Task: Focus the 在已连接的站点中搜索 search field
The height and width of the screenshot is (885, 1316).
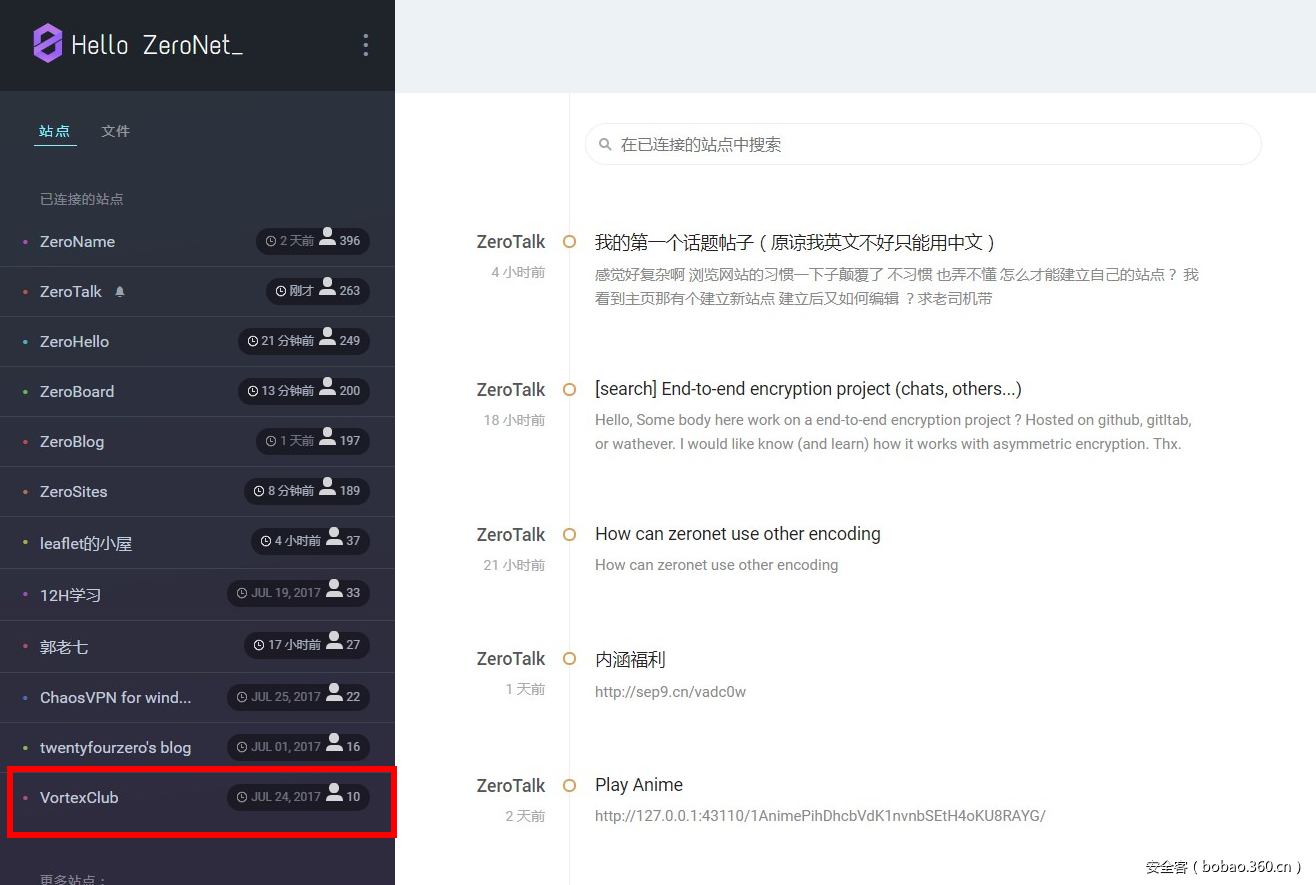Action: coord(923,144)
